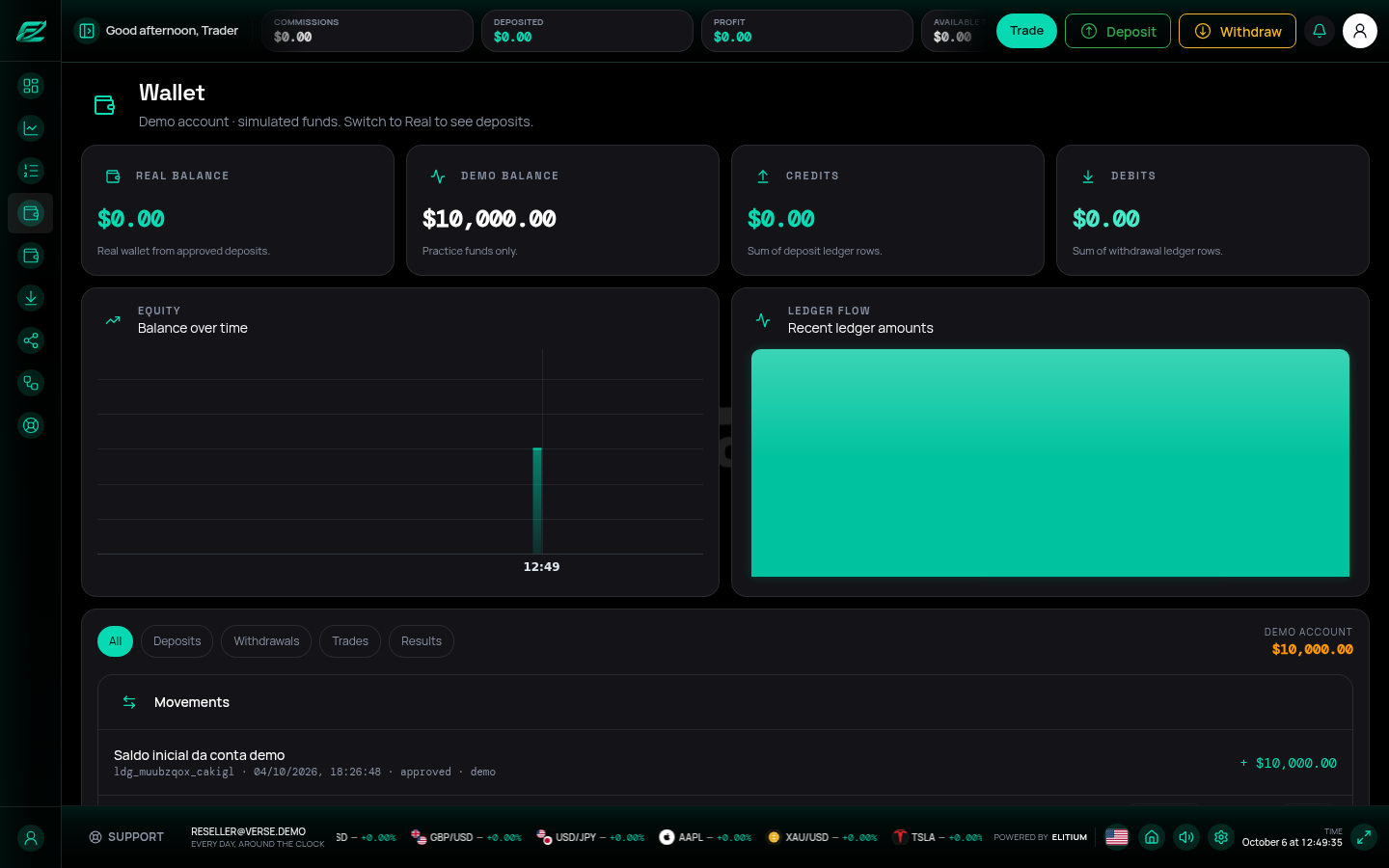This screenshot has width=1389, height=868.
Task: Open the numbered list icon in sidebar
Action: point(31,171)
